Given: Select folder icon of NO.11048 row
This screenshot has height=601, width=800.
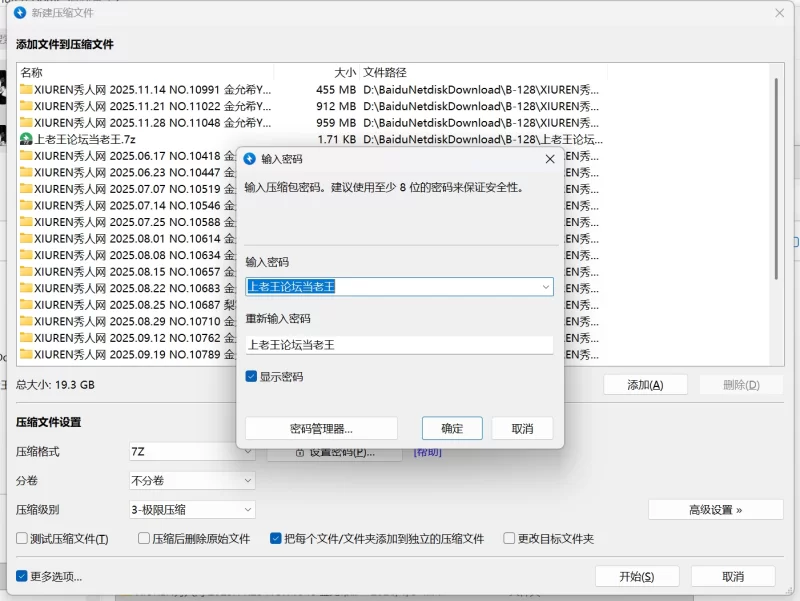Looking at the screenshot, I should coord(26,122).
